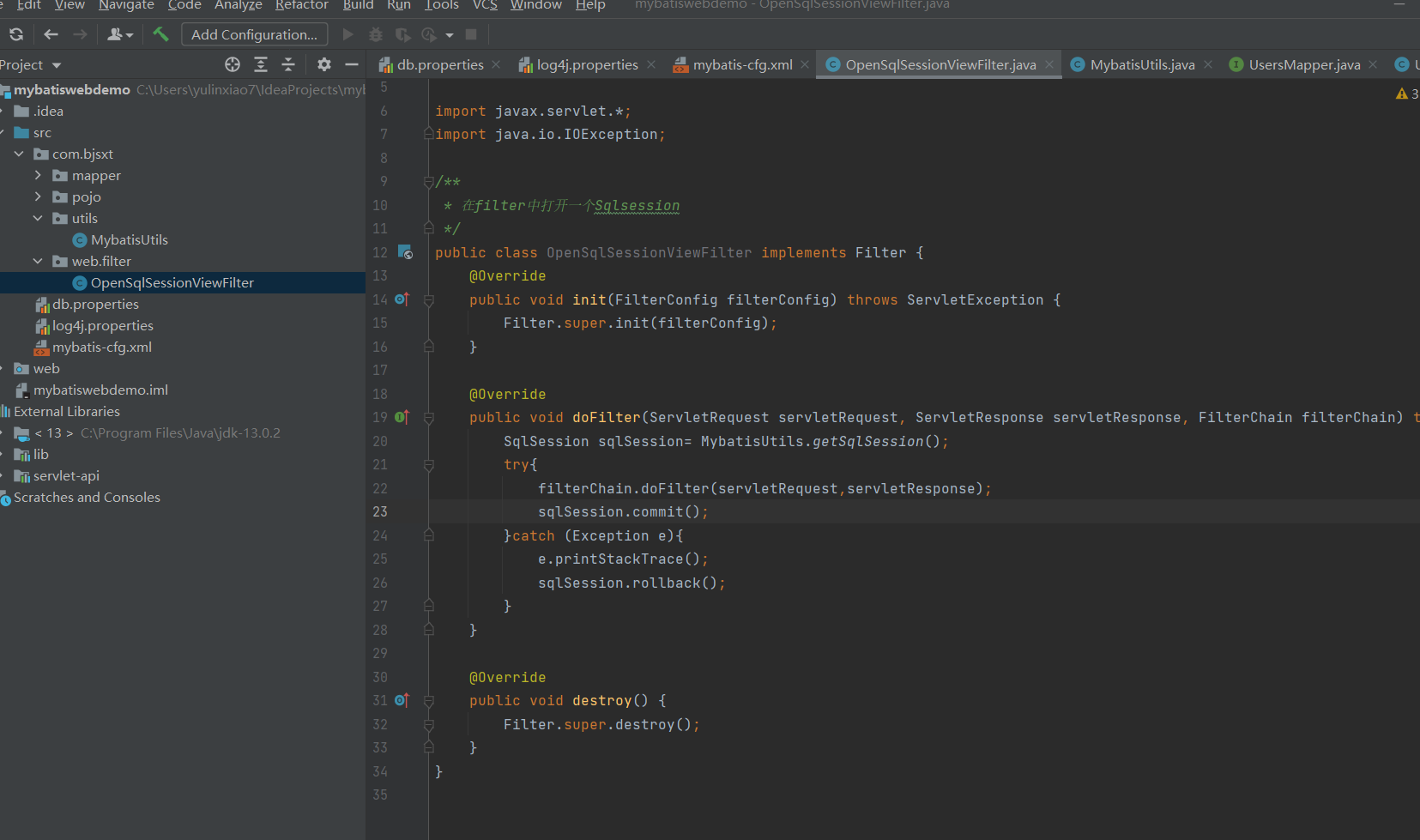Collapse the web.filter package

[38, 261]
